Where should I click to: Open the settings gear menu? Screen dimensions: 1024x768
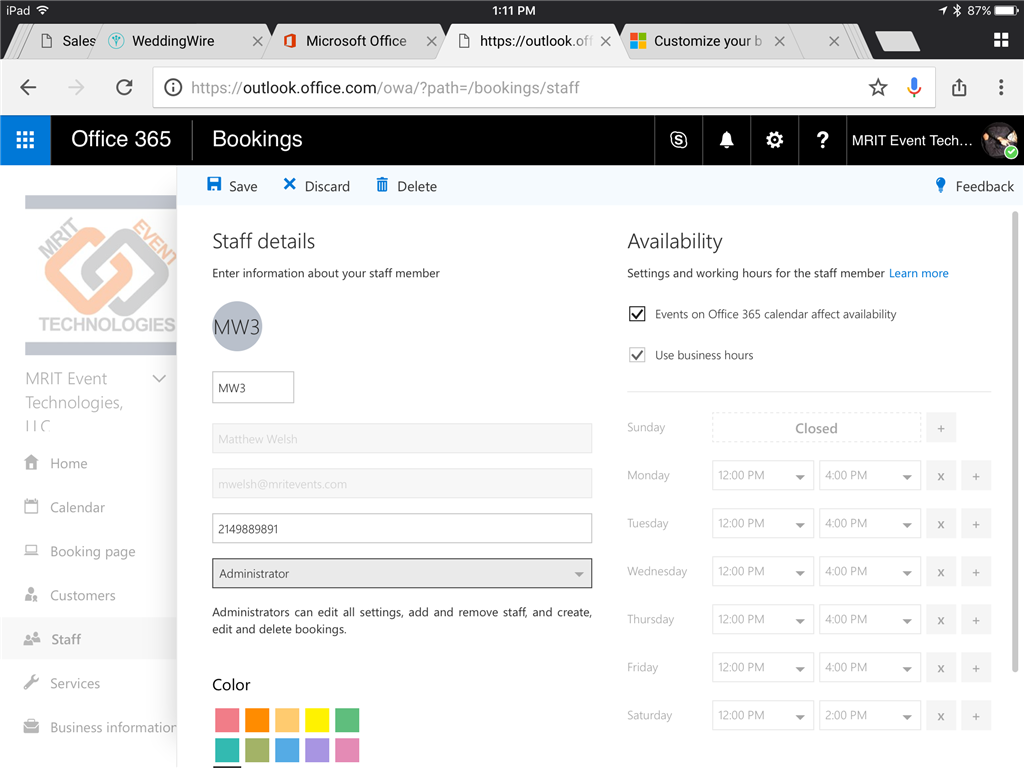pyautogui.click(x=775, y=140)
